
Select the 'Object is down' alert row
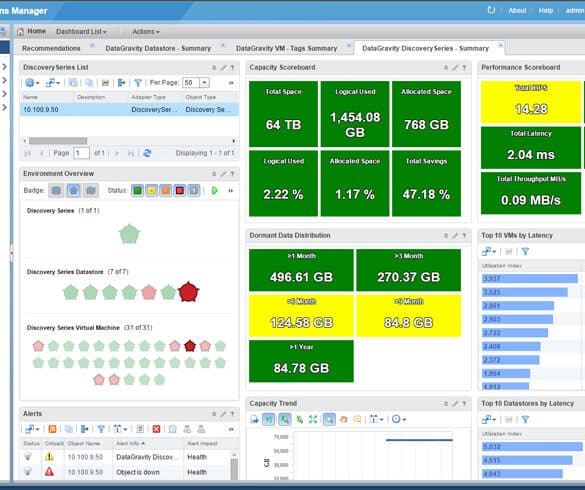click(x=125, y=472)
